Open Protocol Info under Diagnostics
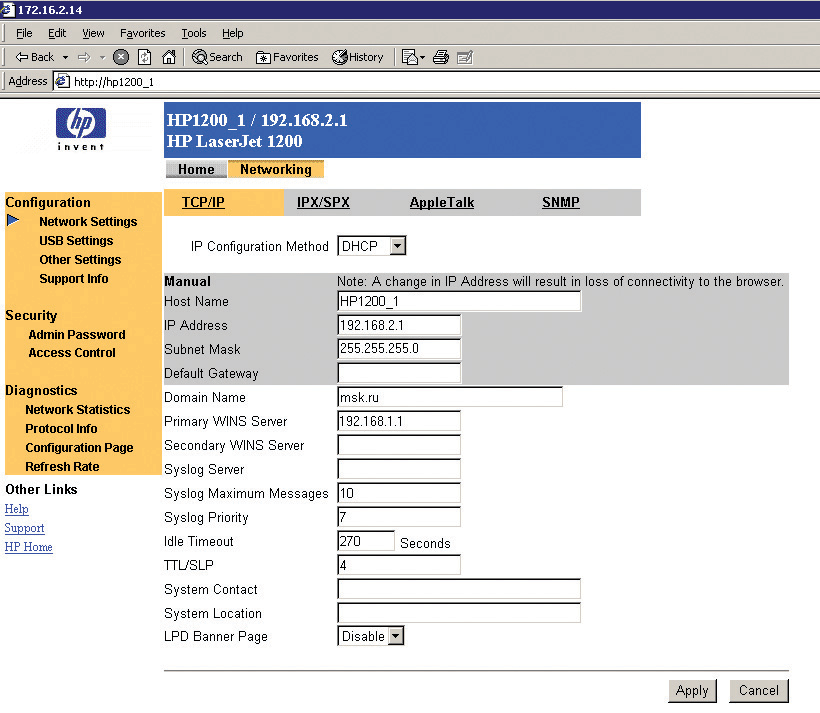Screen dimensions: 820x713 point(61,429)
